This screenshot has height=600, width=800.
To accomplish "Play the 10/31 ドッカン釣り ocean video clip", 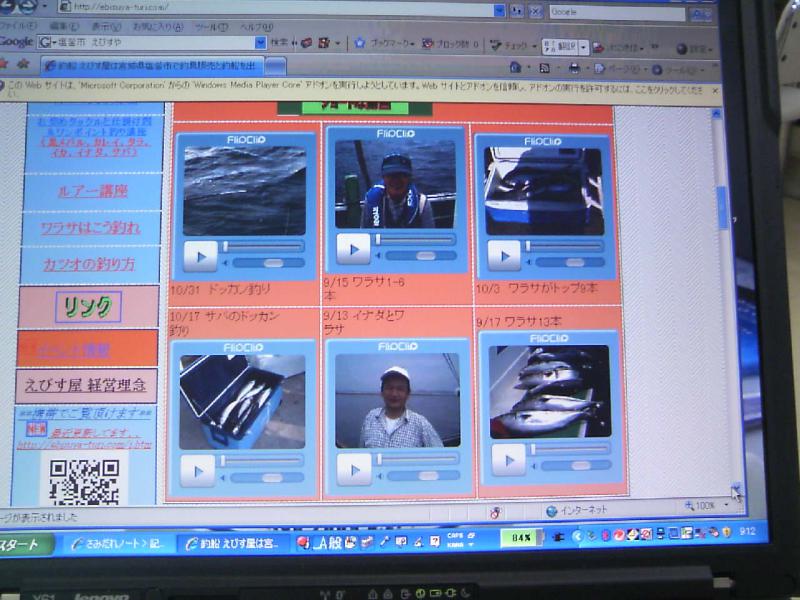I will pos(200,256).
